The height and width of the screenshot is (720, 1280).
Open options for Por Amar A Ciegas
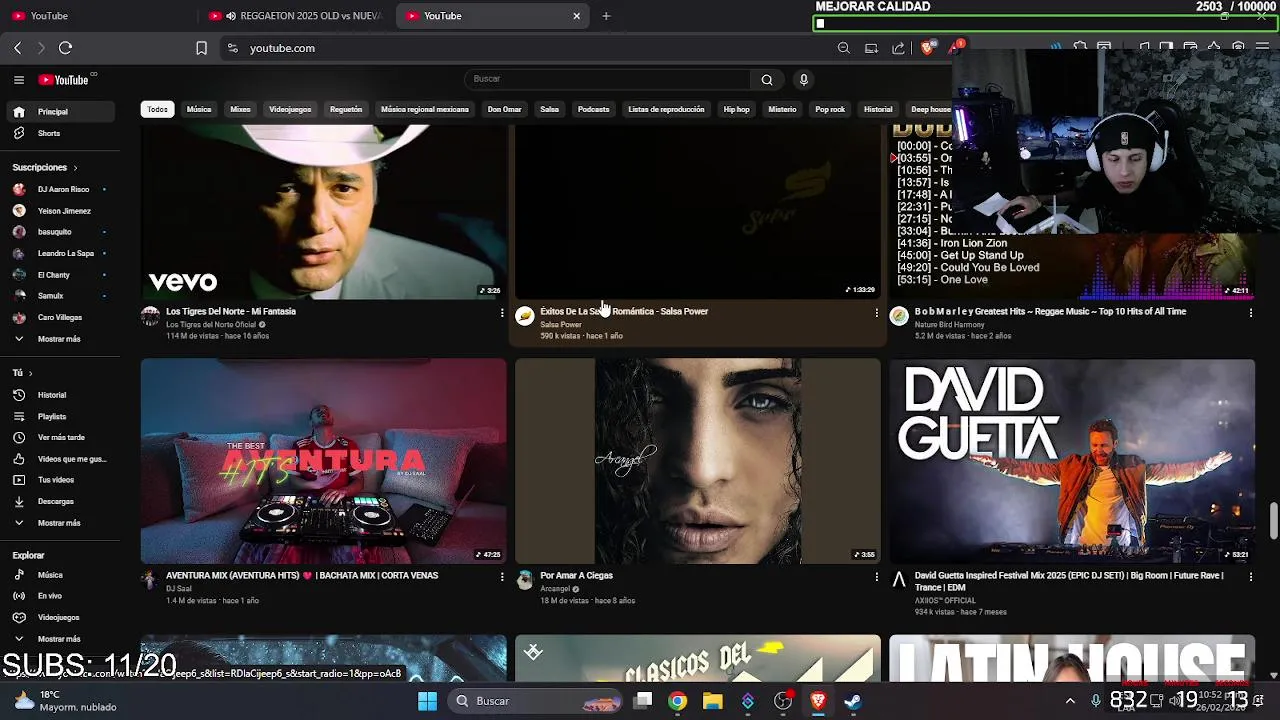[876, 577]
